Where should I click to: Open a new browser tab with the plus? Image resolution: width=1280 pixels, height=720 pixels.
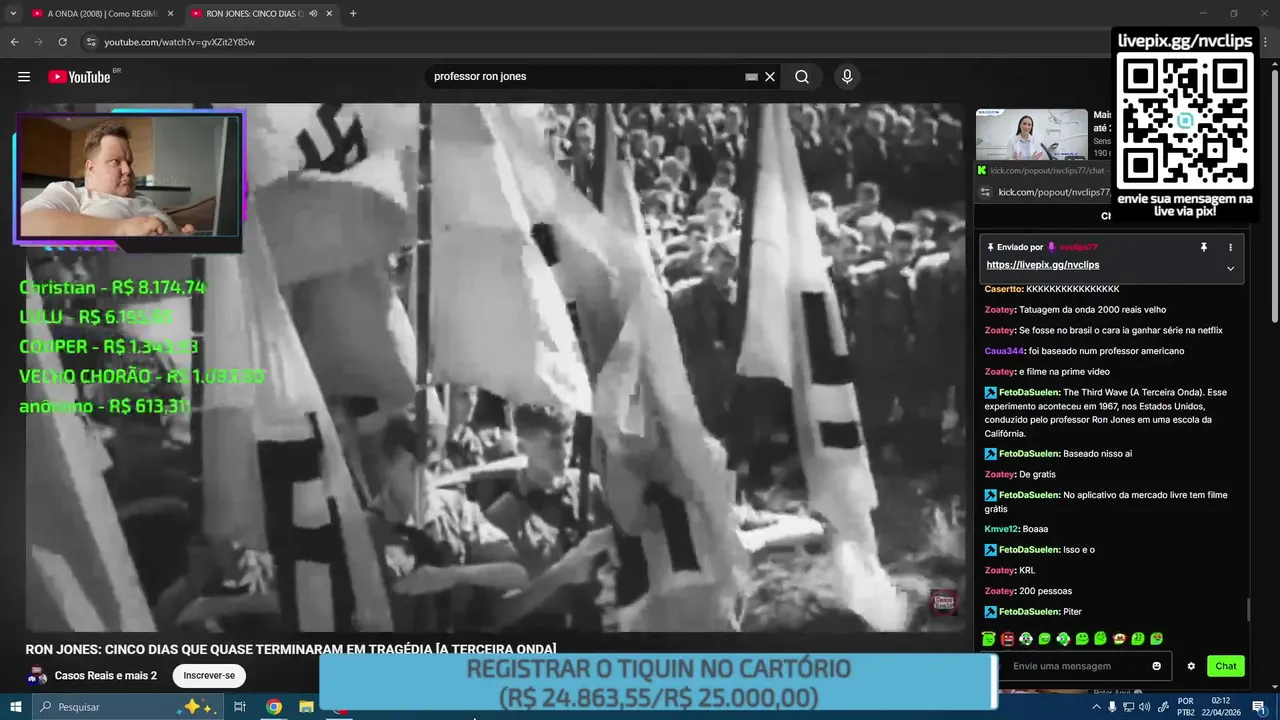(352, 13)
